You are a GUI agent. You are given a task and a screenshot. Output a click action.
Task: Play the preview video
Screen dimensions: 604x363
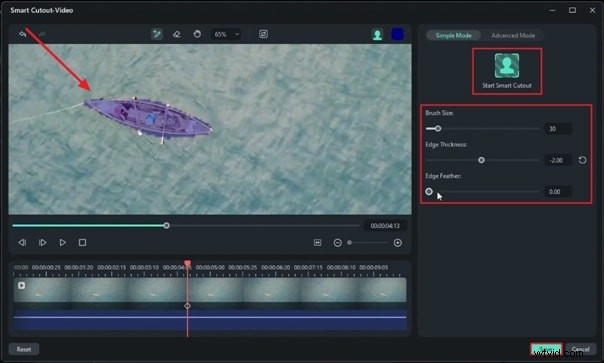62,242
